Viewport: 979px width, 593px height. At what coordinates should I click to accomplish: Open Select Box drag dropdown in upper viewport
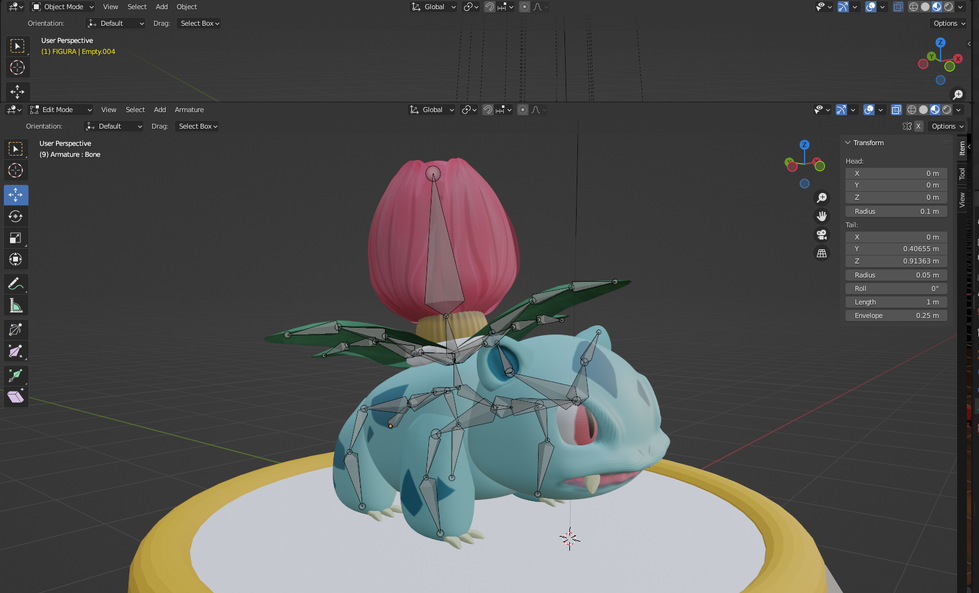(200, 23)
